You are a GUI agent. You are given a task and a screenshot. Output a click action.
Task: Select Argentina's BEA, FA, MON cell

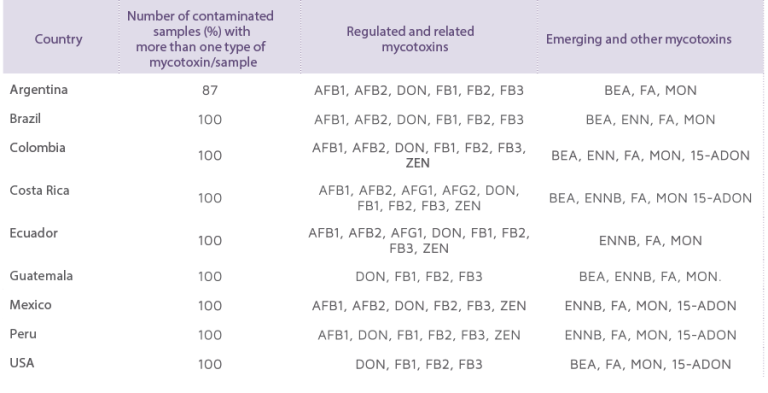click(x=650, y=91)
